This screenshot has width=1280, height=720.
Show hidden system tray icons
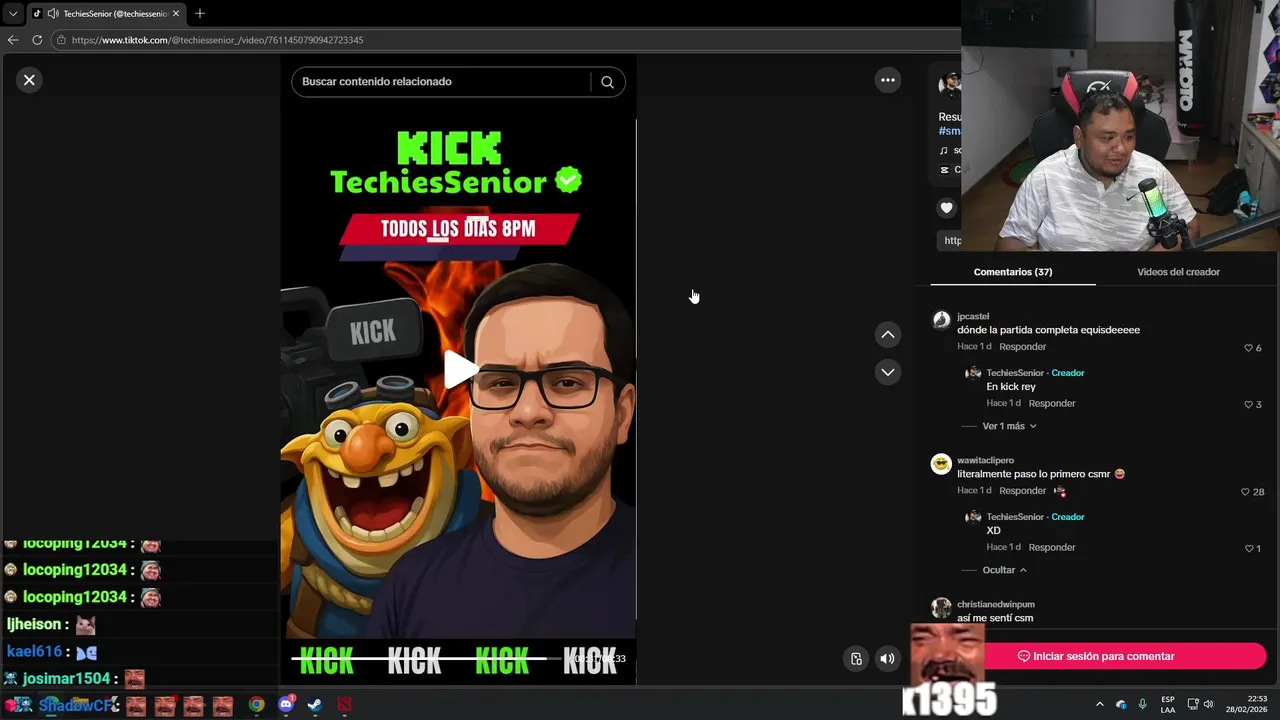[x=1100, y=705]
